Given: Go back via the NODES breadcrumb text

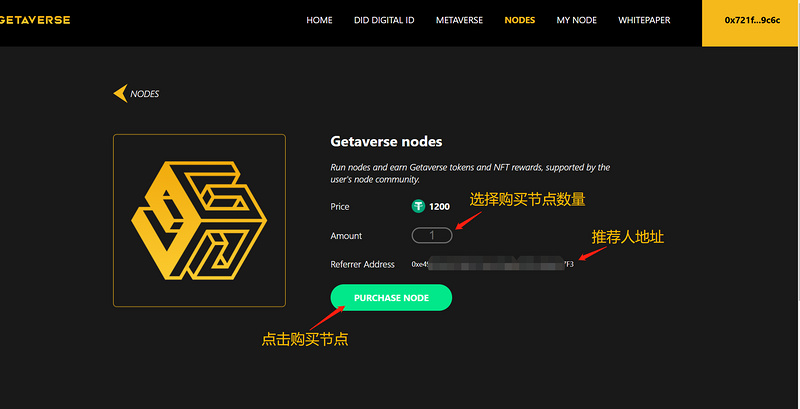Looking at the screenshot, I should click(144, 94).
